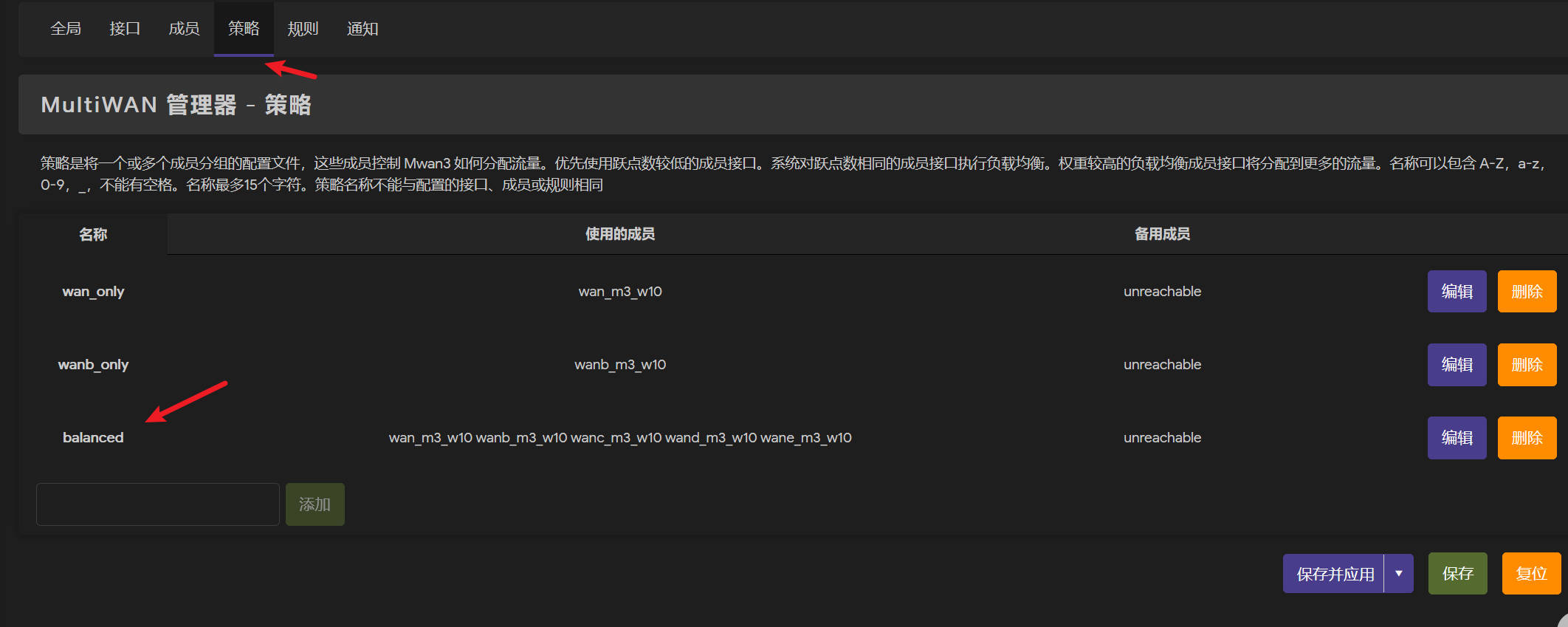Switch to the 通知 tab
This screenshot has width=1568, height=627.
pos(362,29)
